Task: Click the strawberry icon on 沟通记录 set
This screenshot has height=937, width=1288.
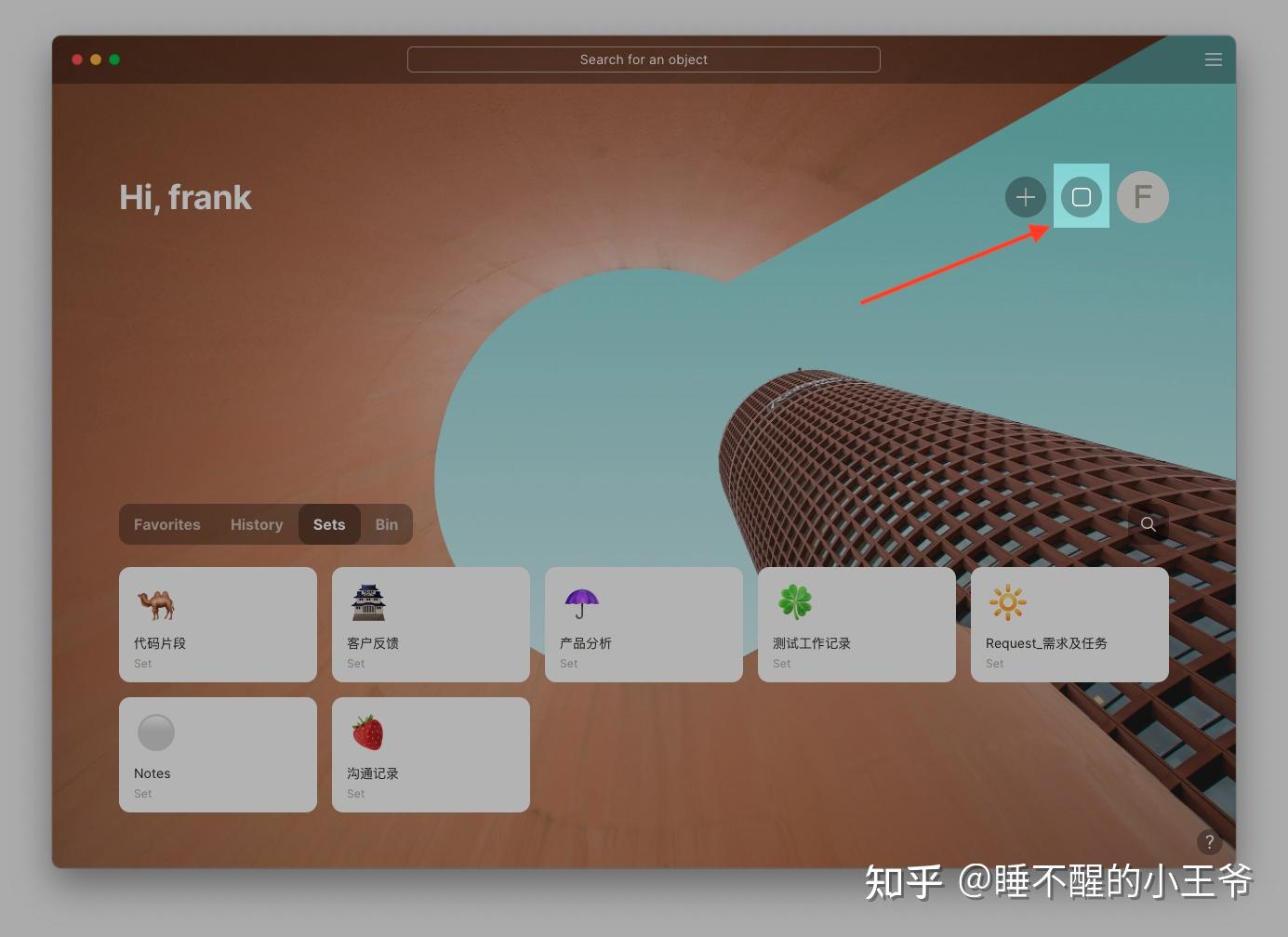Action: click(x=369, y=732)
